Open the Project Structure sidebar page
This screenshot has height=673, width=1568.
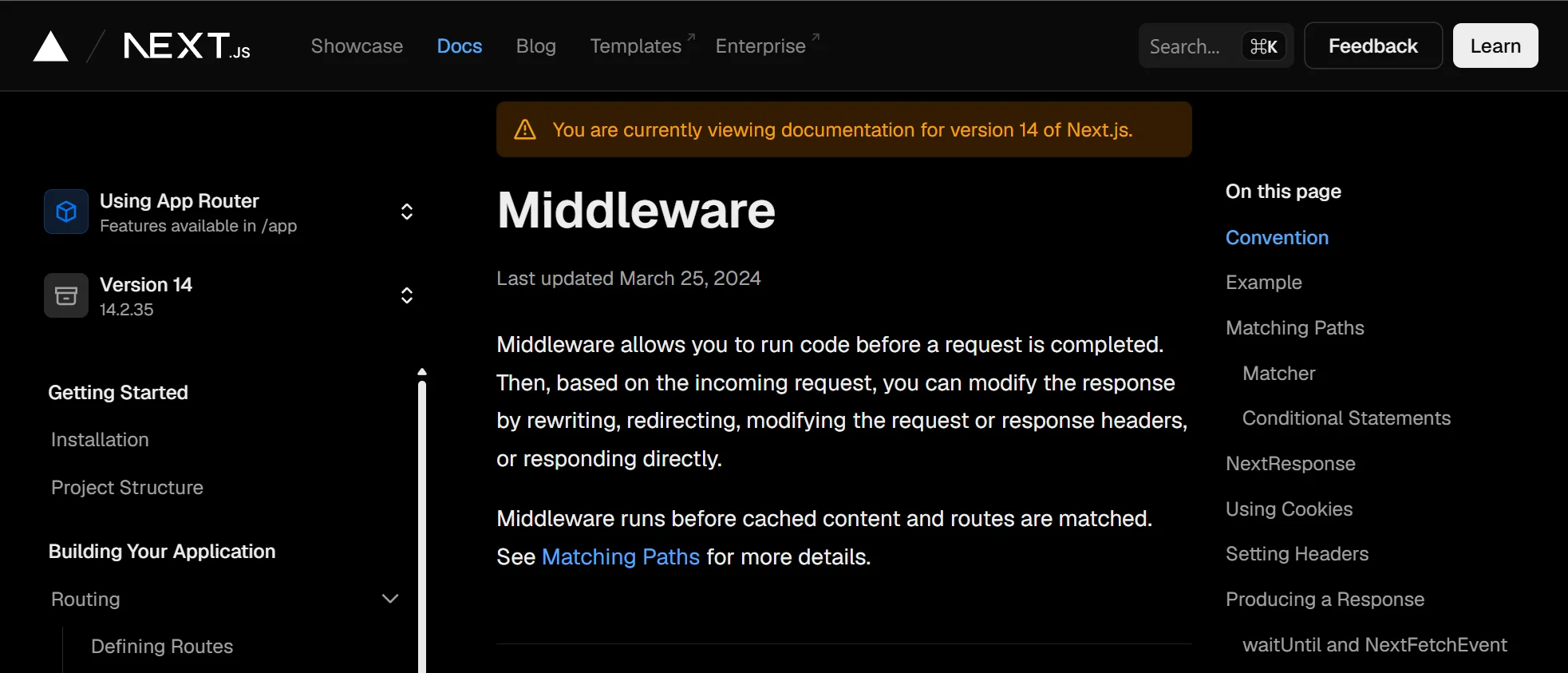[x=127, y=488]
